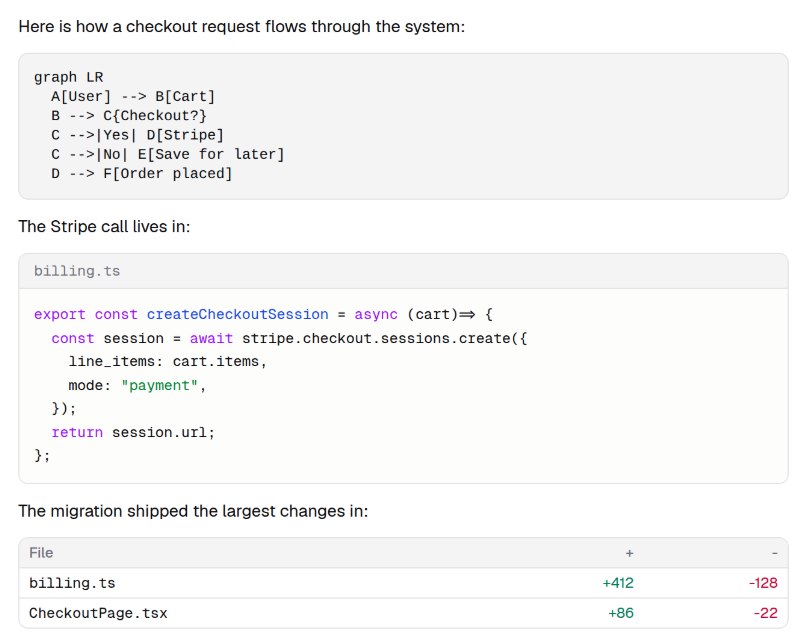Click the '-22' deletions cell
The width and height of the screenshot is (806, 637).
click(x=765, y=613)
